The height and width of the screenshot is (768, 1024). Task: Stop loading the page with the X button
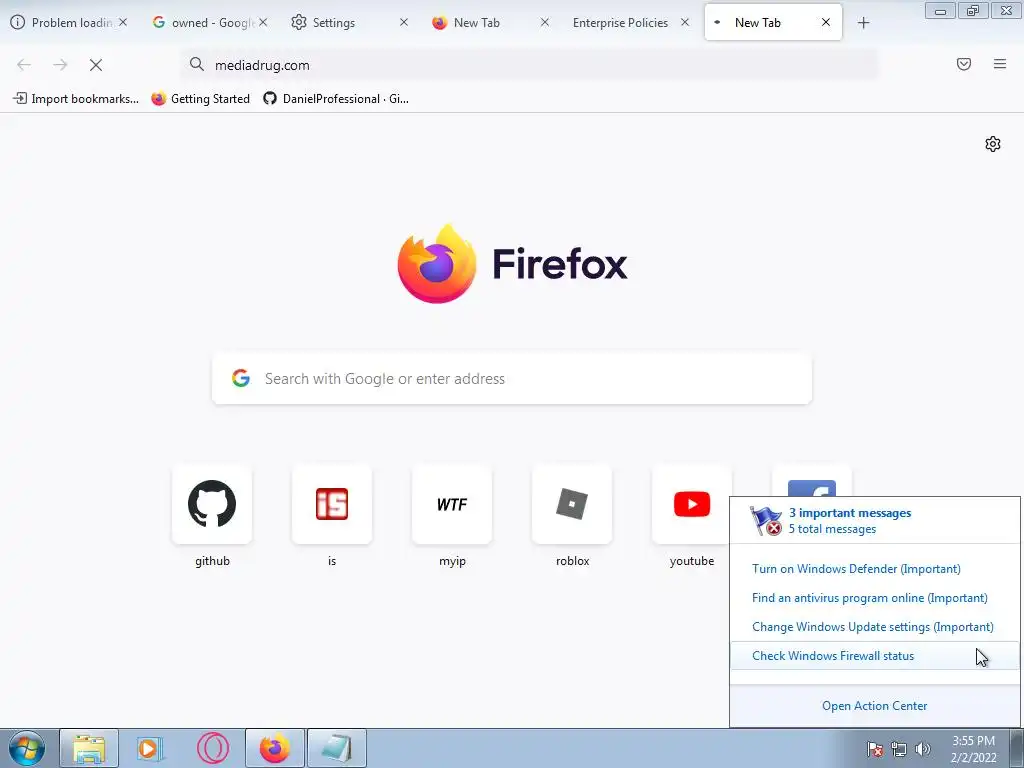pos(96,65)
